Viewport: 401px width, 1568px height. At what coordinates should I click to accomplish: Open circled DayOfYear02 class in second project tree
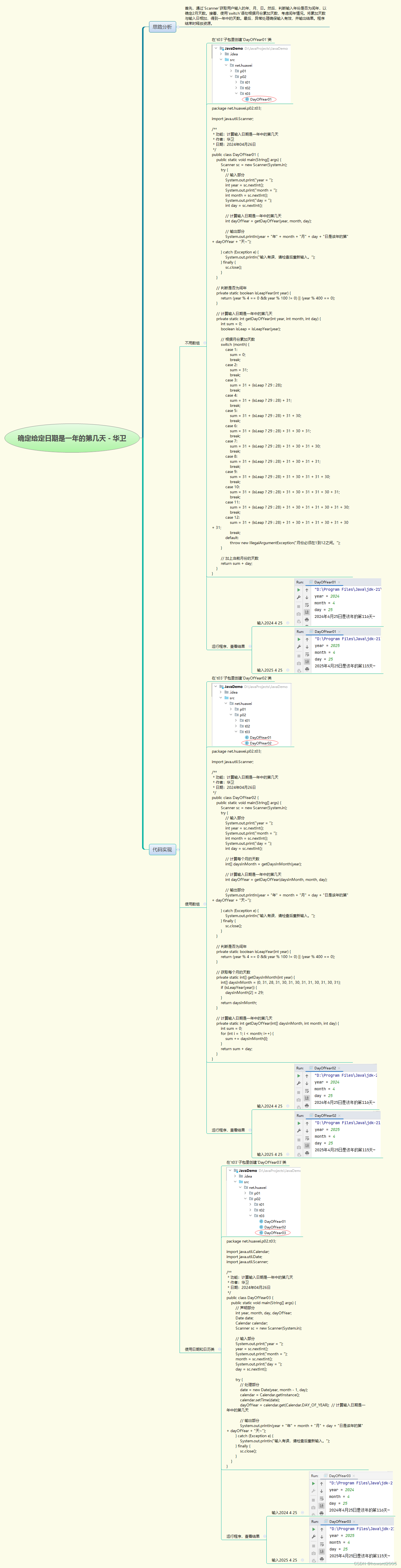[260, 743]
